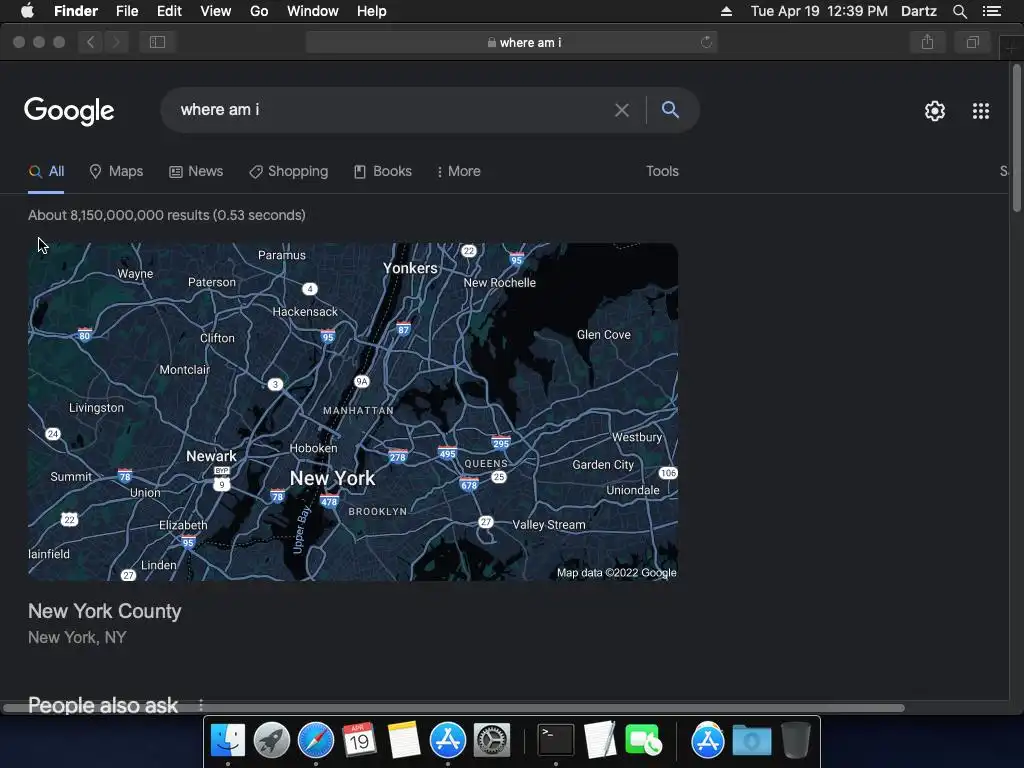The height and width of the screenshot is (768, 1024).
Task: Switch to the Maps results tab
Action: click(116, 171)
